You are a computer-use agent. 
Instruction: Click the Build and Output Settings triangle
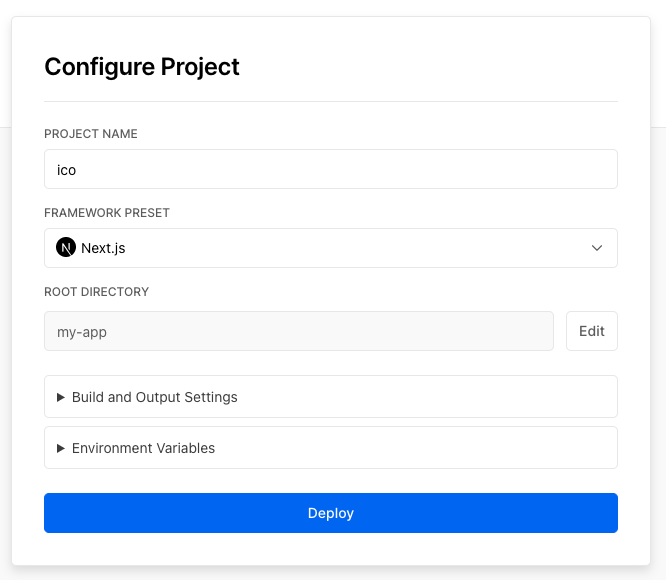tap(61, 397)
